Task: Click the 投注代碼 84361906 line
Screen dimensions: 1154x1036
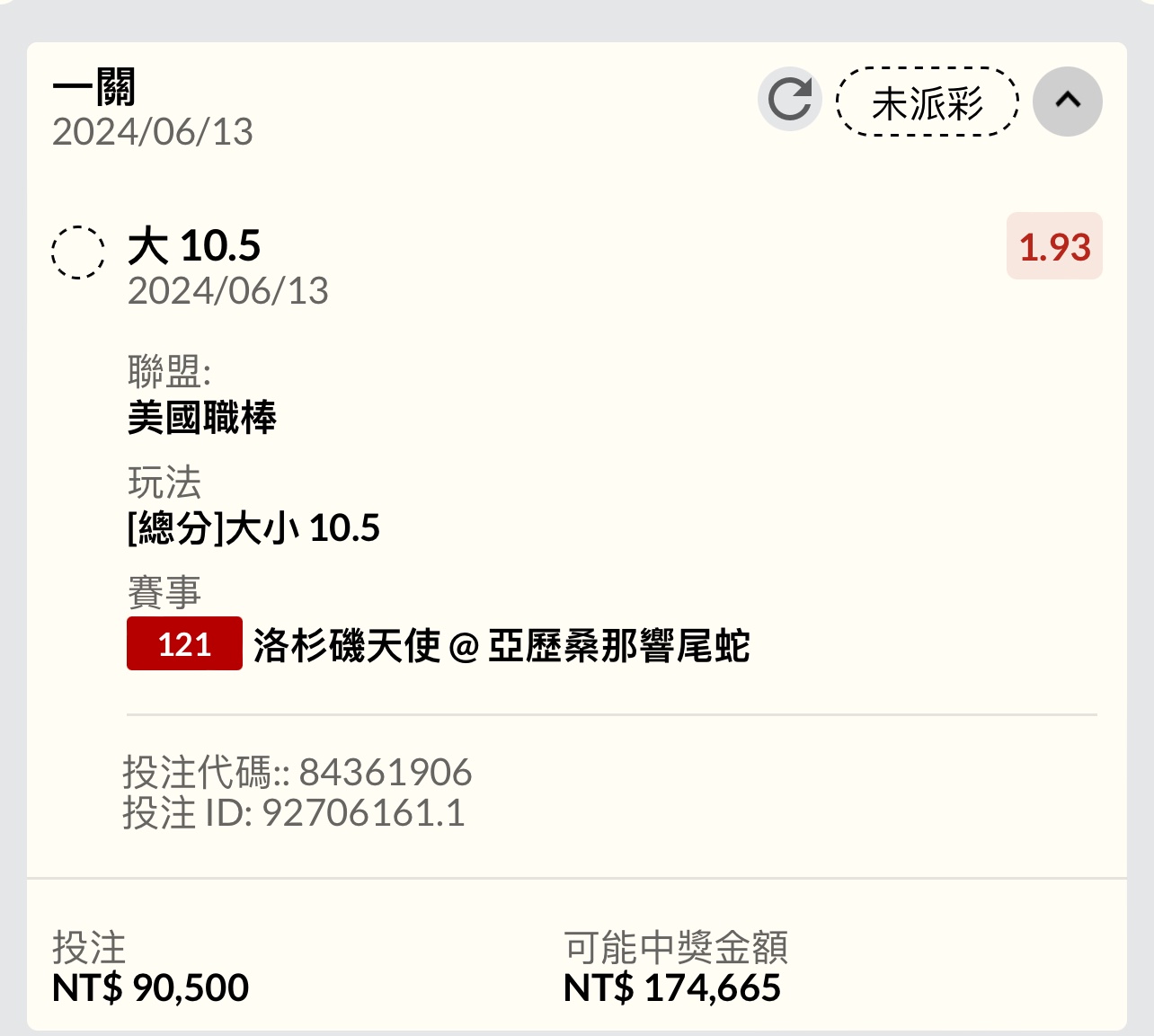Action: coord(297,773)
